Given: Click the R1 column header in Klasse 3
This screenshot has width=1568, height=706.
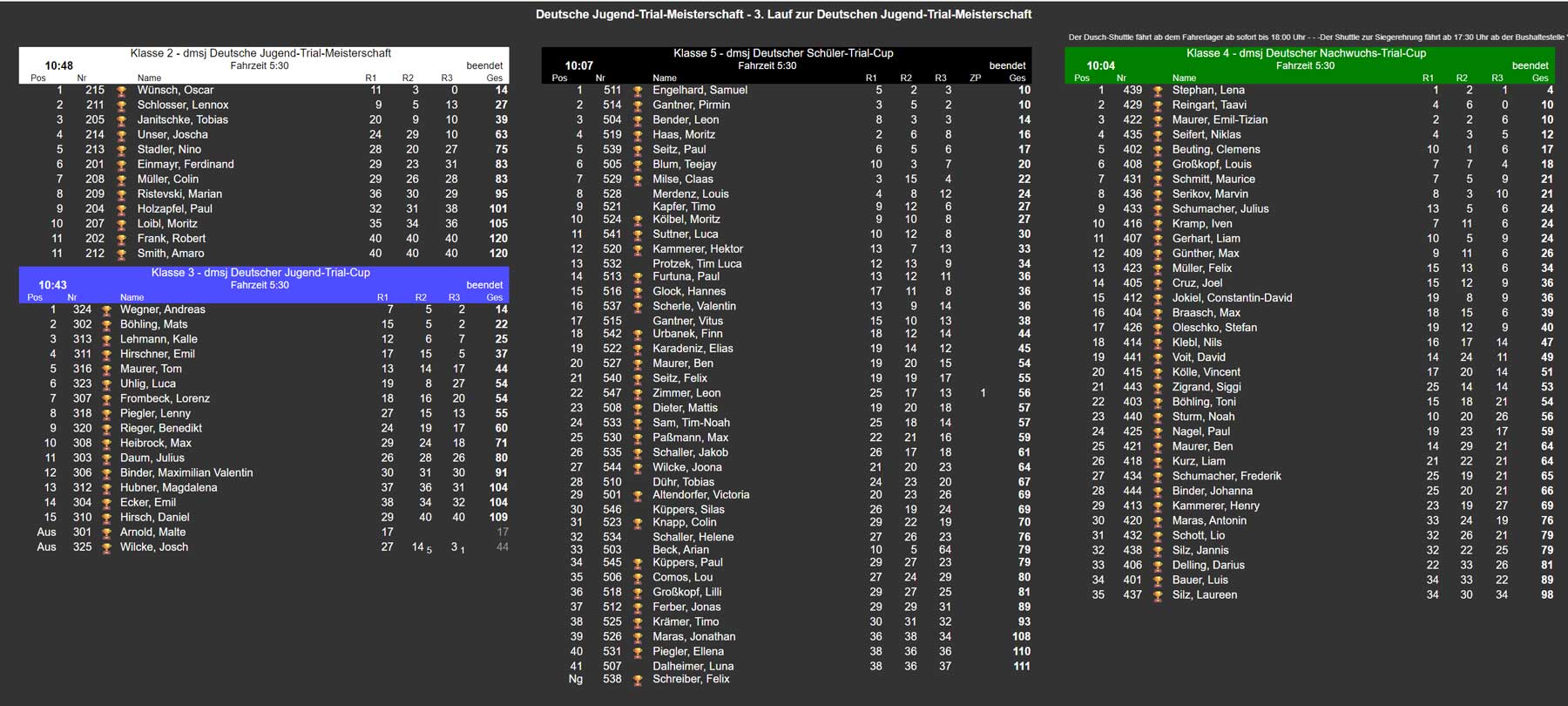Looking at the screenshot, I should point(382,297).
